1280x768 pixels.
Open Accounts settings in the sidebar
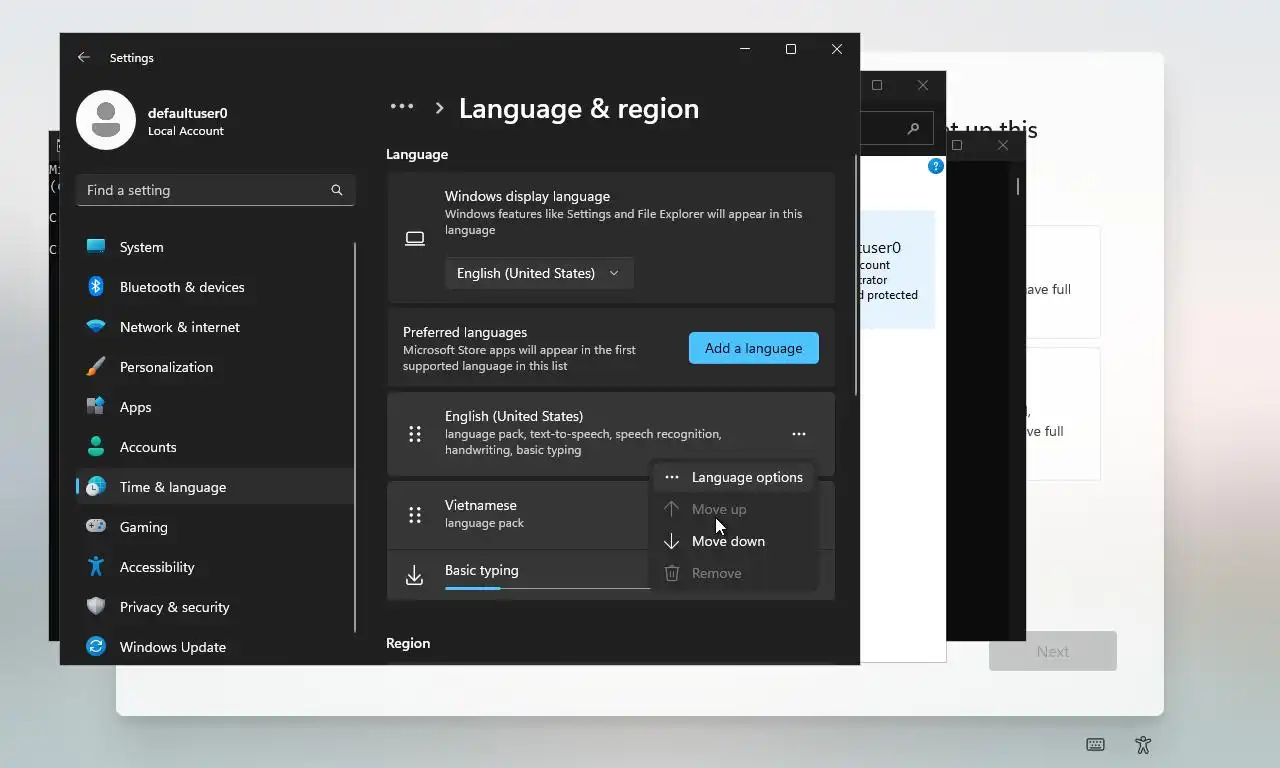pyautogui.click(x=215, y=447)
